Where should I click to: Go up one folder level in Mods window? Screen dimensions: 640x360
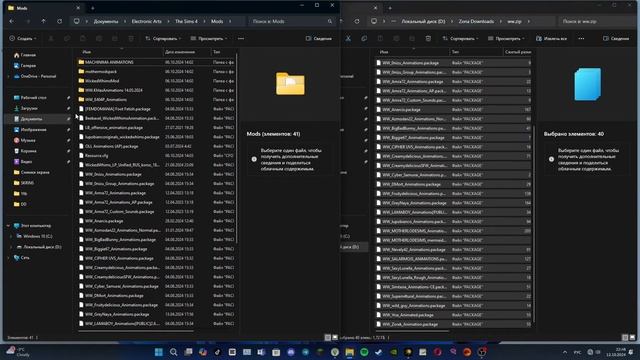tap(43, 21)
